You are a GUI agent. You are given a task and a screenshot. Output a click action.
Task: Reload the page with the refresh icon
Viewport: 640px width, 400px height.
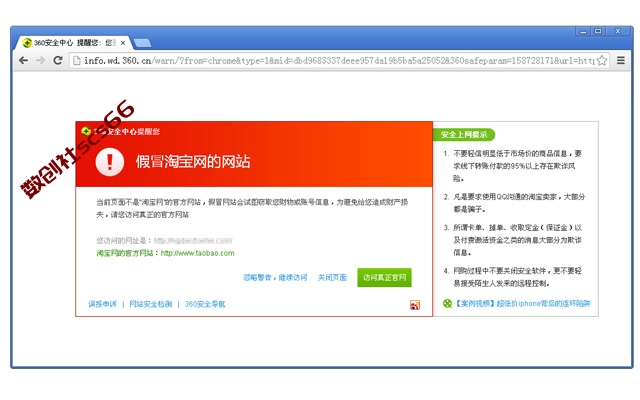[58, 60]
